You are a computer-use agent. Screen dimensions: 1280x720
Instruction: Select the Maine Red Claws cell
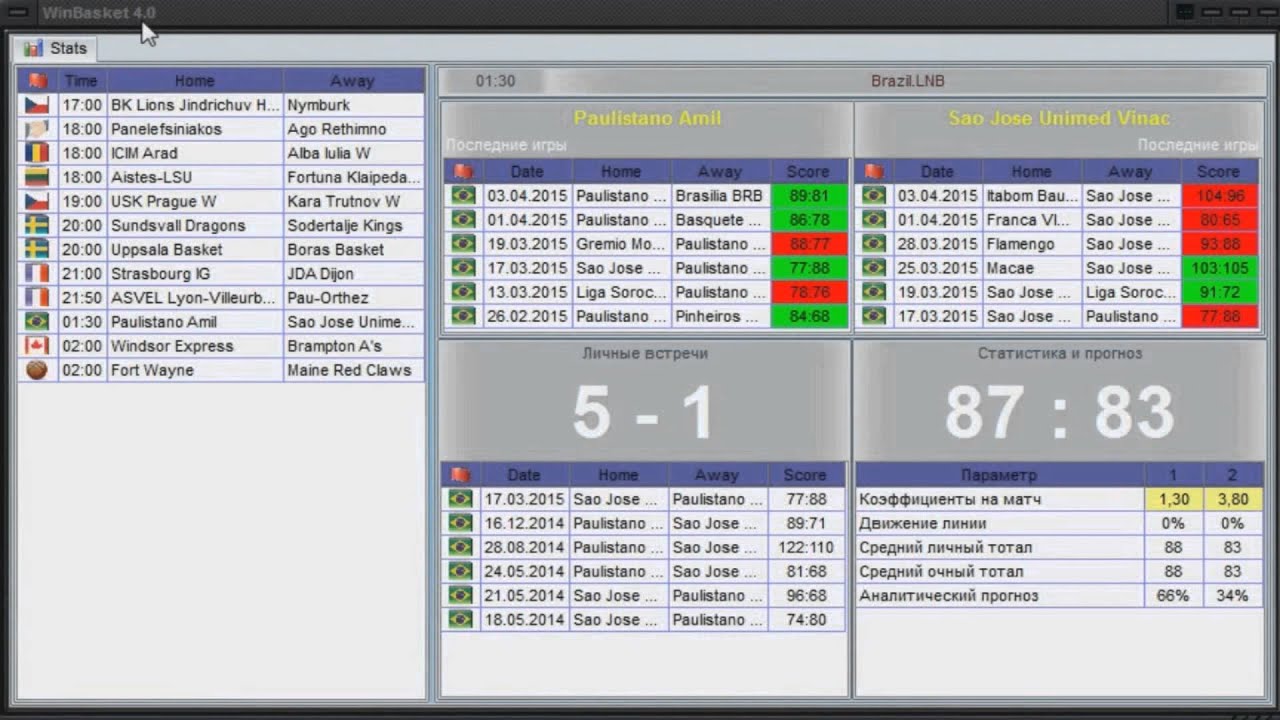[353, 369]
